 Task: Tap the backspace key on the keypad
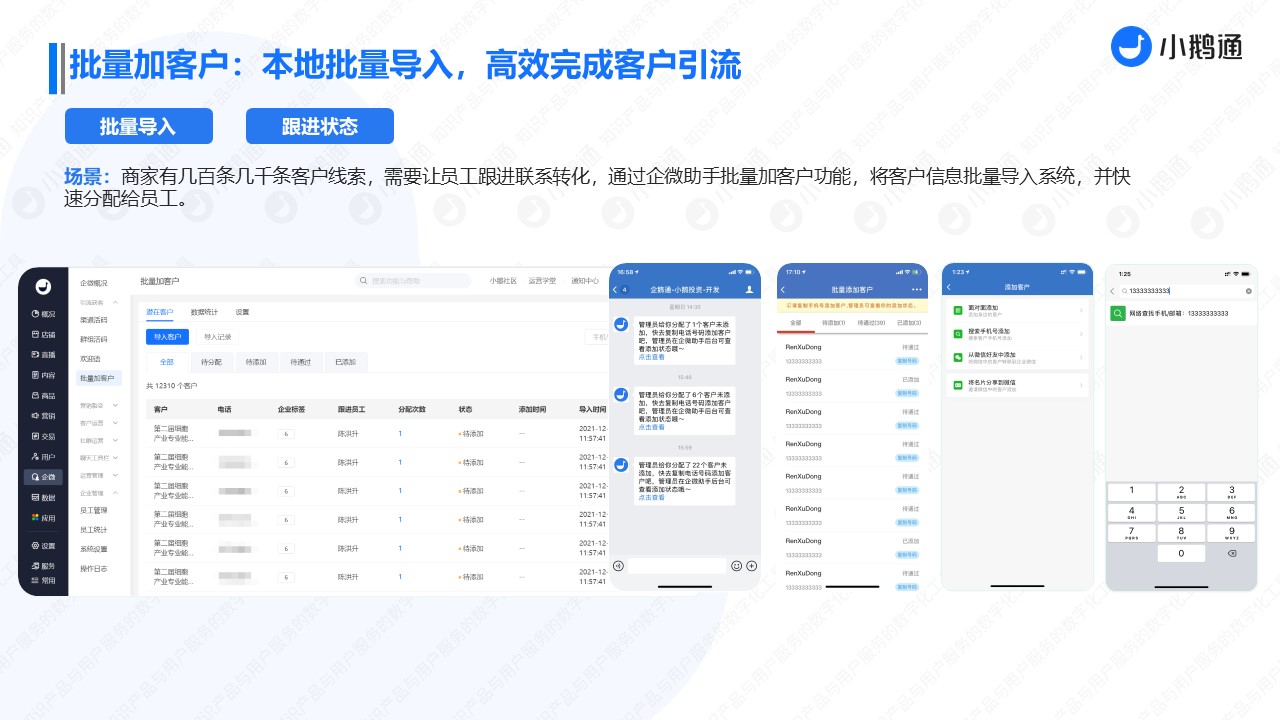coord(1231,553)
